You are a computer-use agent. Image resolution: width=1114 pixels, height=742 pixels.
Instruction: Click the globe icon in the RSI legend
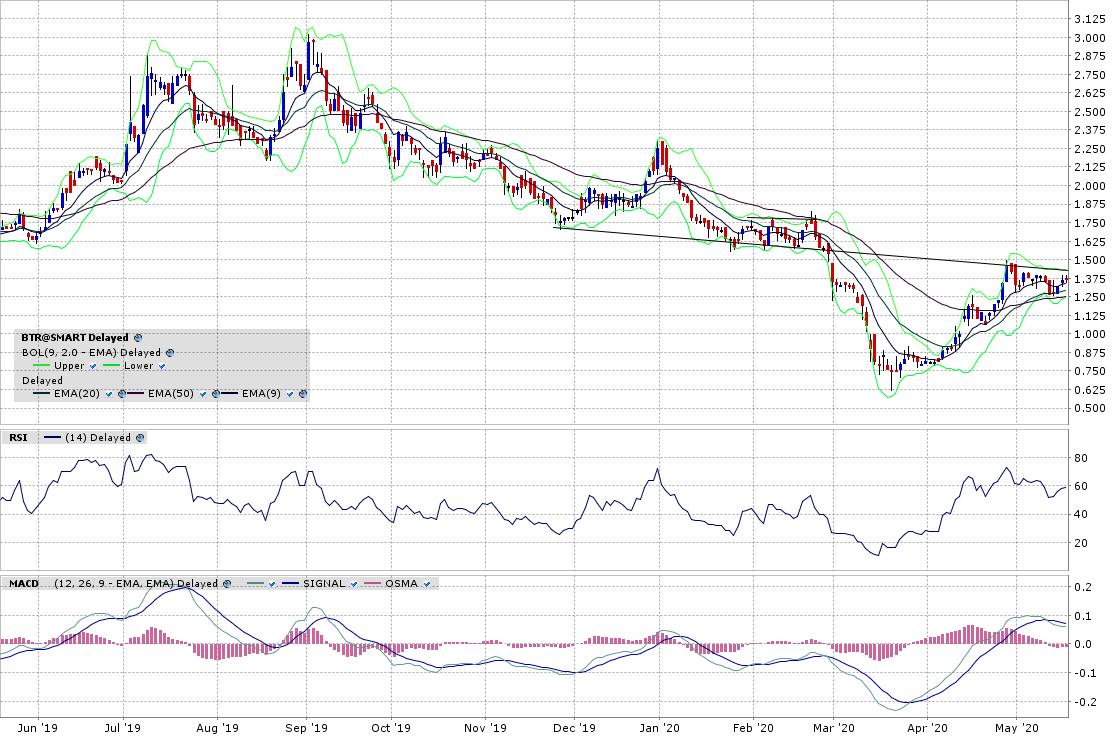pos(139,437)
